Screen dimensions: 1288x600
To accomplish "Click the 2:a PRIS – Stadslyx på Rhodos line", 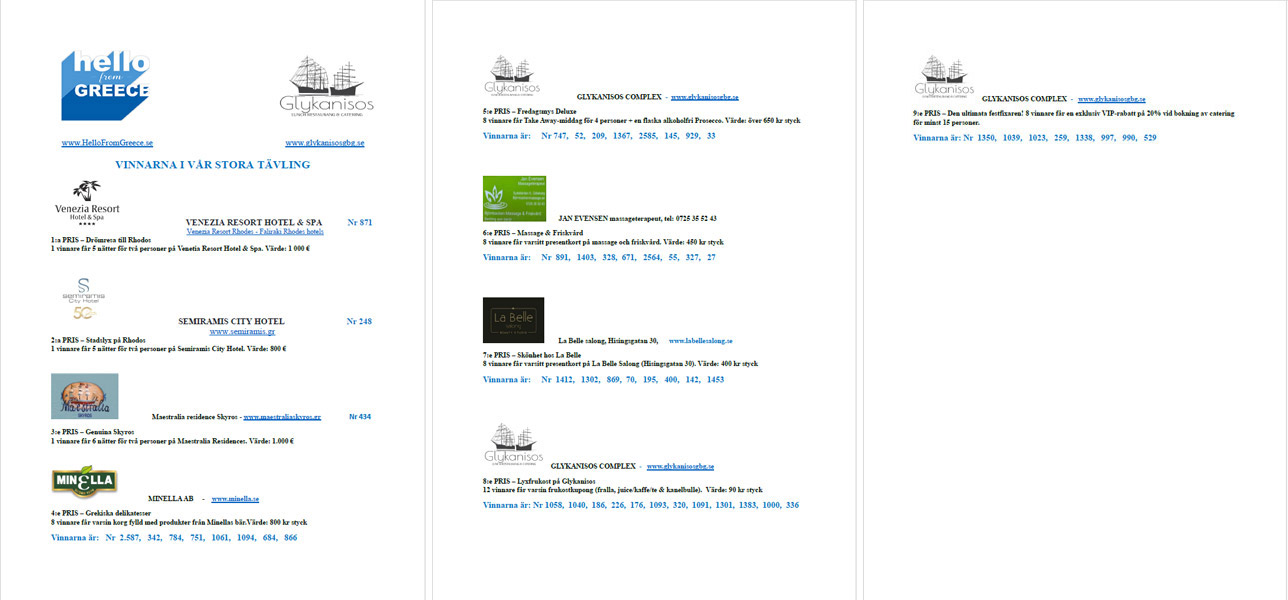I will (98, 340).
